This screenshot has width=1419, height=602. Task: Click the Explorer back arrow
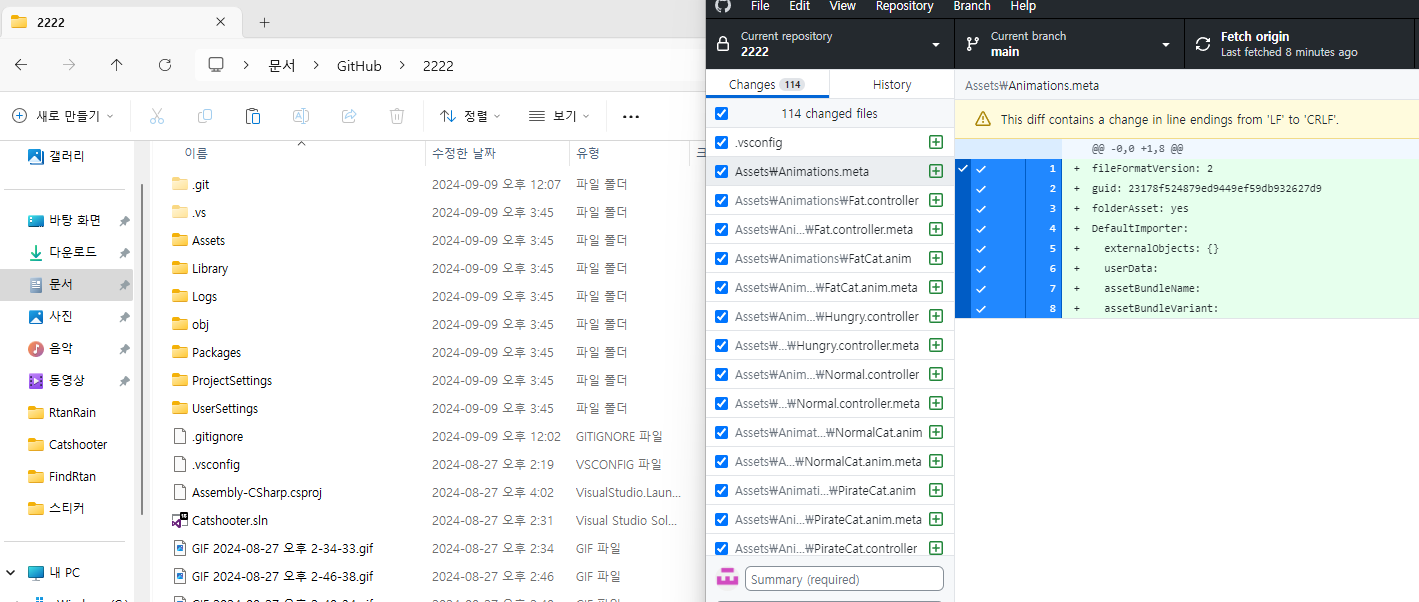21,65
